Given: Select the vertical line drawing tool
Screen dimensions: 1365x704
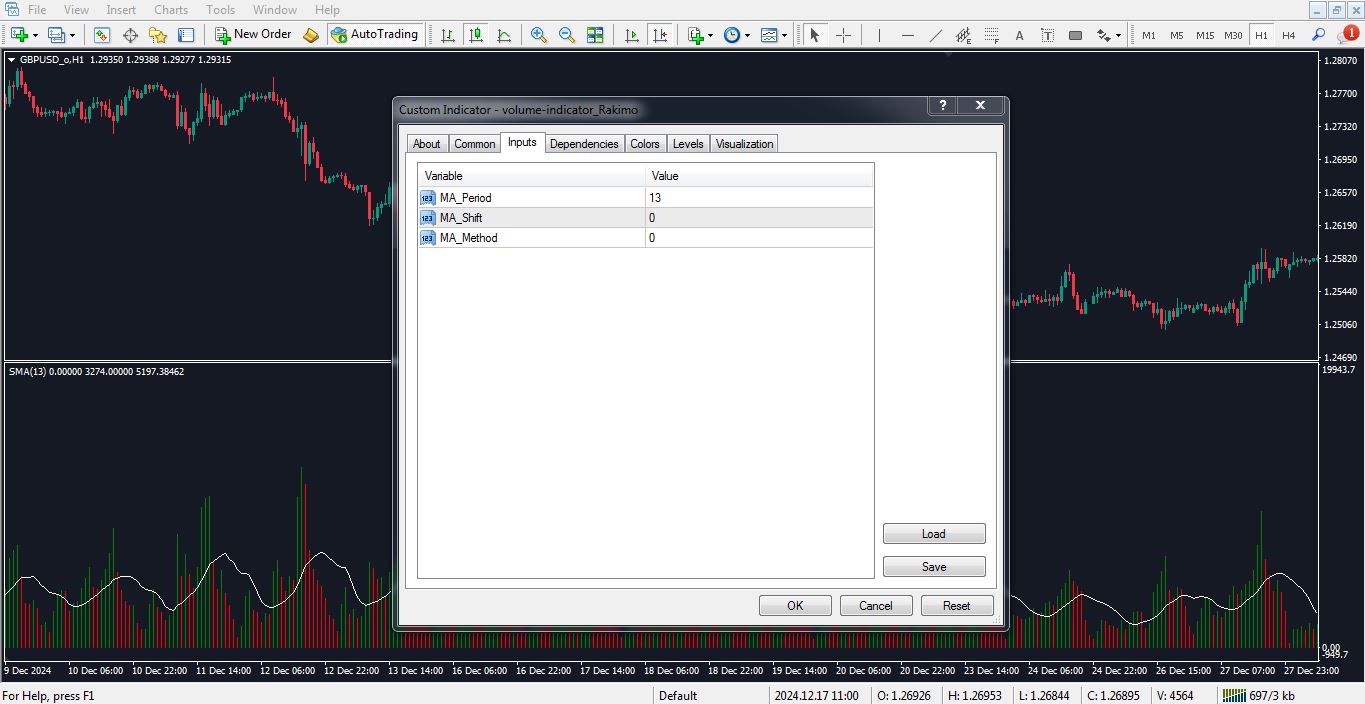Looking at the screenshot, I should coord(879,35).
